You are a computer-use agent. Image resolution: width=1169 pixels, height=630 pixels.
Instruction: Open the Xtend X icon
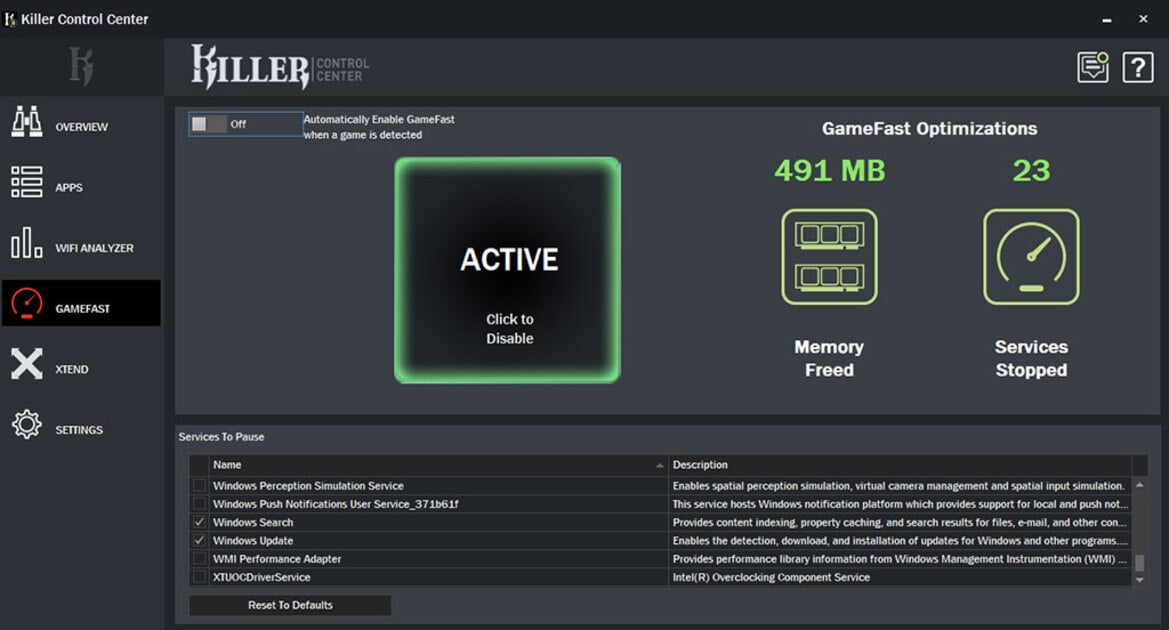[27, 364]
